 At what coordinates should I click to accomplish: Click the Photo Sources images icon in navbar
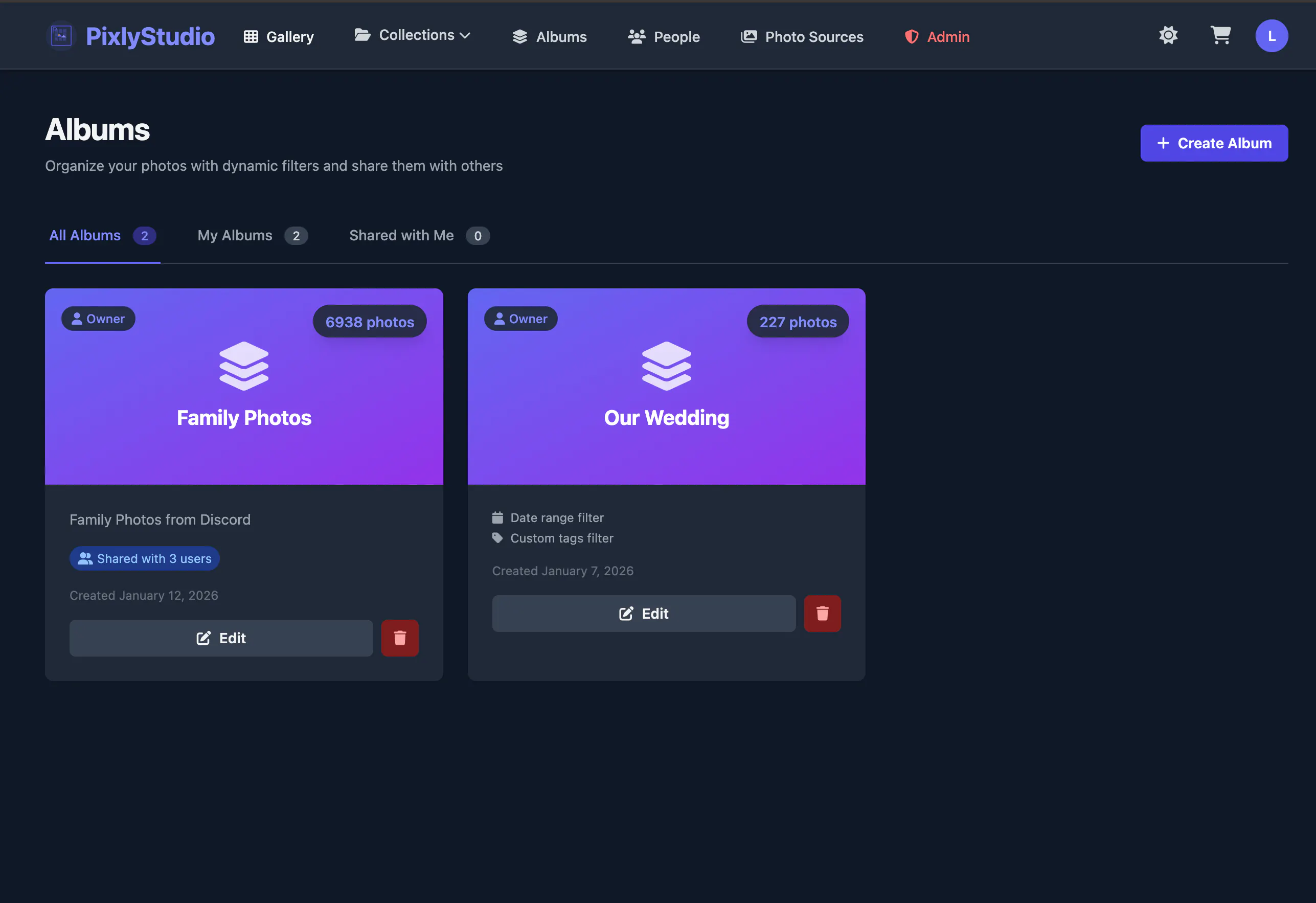tap(748, 37)
